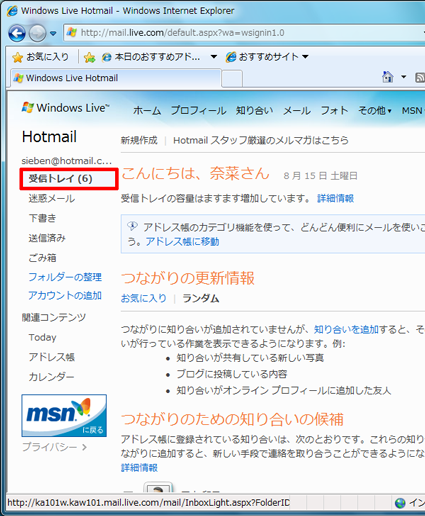Click the 知り合いを追加 link
Screen dimensions: 425x516
pos(346,330)
